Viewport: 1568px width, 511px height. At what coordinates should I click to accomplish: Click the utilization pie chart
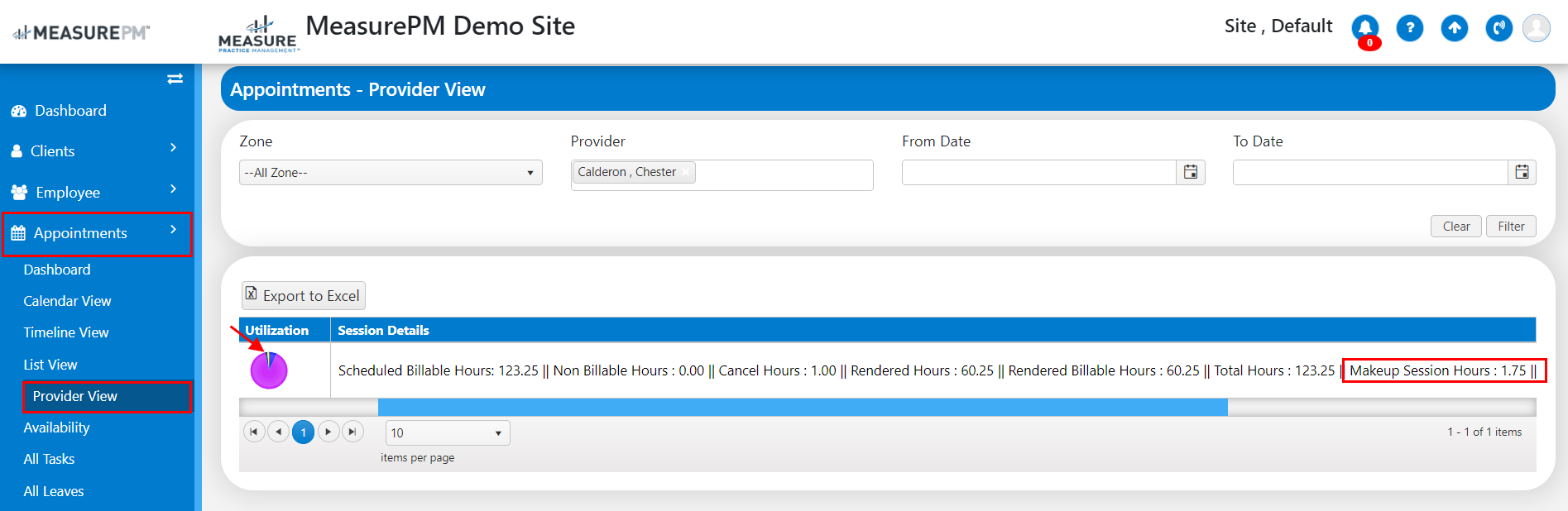click(269, 370)
